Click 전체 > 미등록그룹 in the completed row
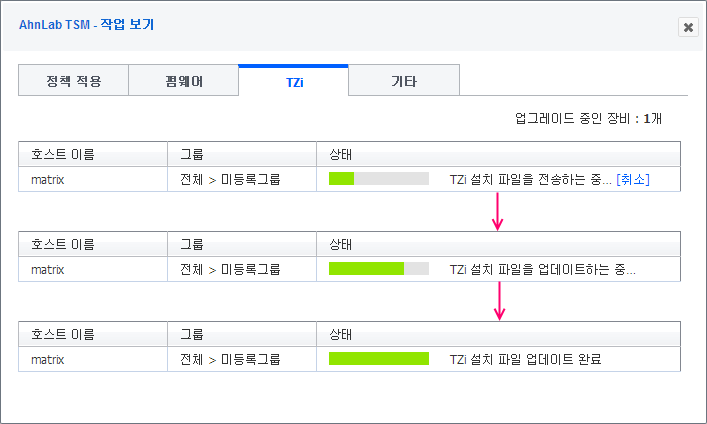This screenshot has height=424, width=707. [230, 359]
